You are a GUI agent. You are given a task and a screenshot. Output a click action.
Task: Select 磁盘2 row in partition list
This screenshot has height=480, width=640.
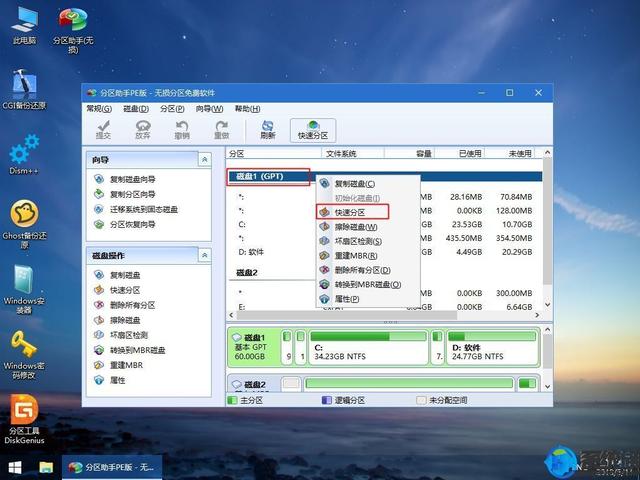[x=384, y=273]
